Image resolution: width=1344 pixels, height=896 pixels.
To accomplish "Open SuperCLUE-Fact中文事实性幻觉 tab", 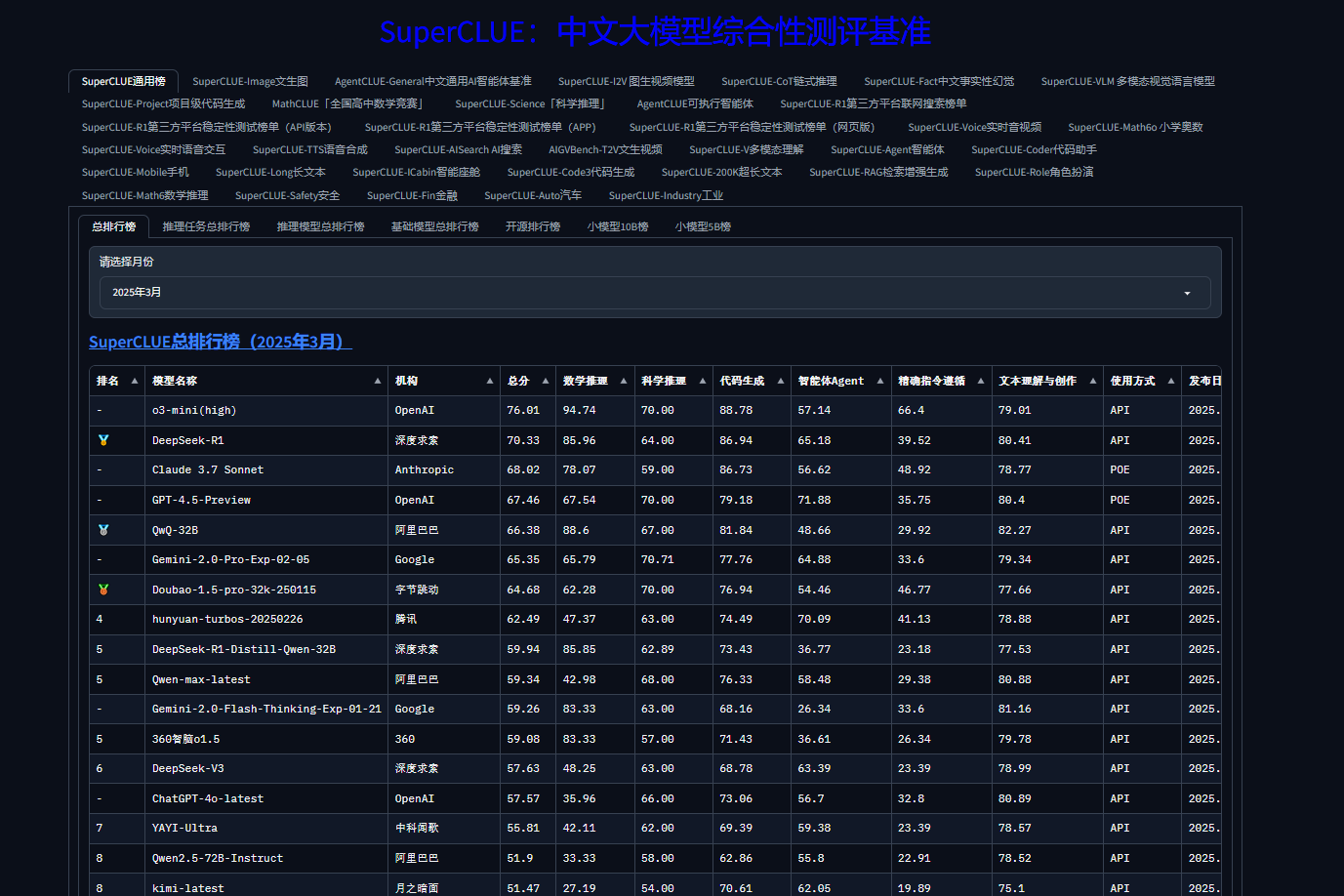I will pyautogui.click(x=939, y=81).
